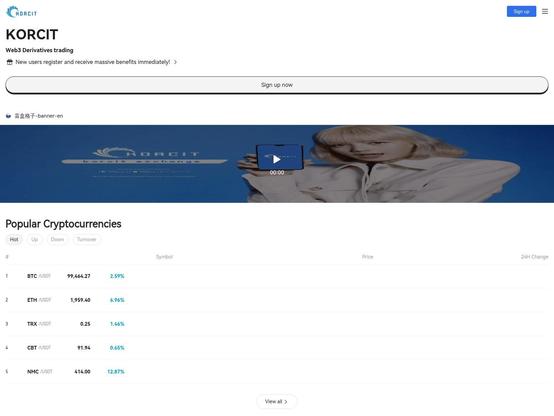Click the Web3 Derivatives trading subtitle
Viewport: 554px width, 416px height.
click(40, 50)
